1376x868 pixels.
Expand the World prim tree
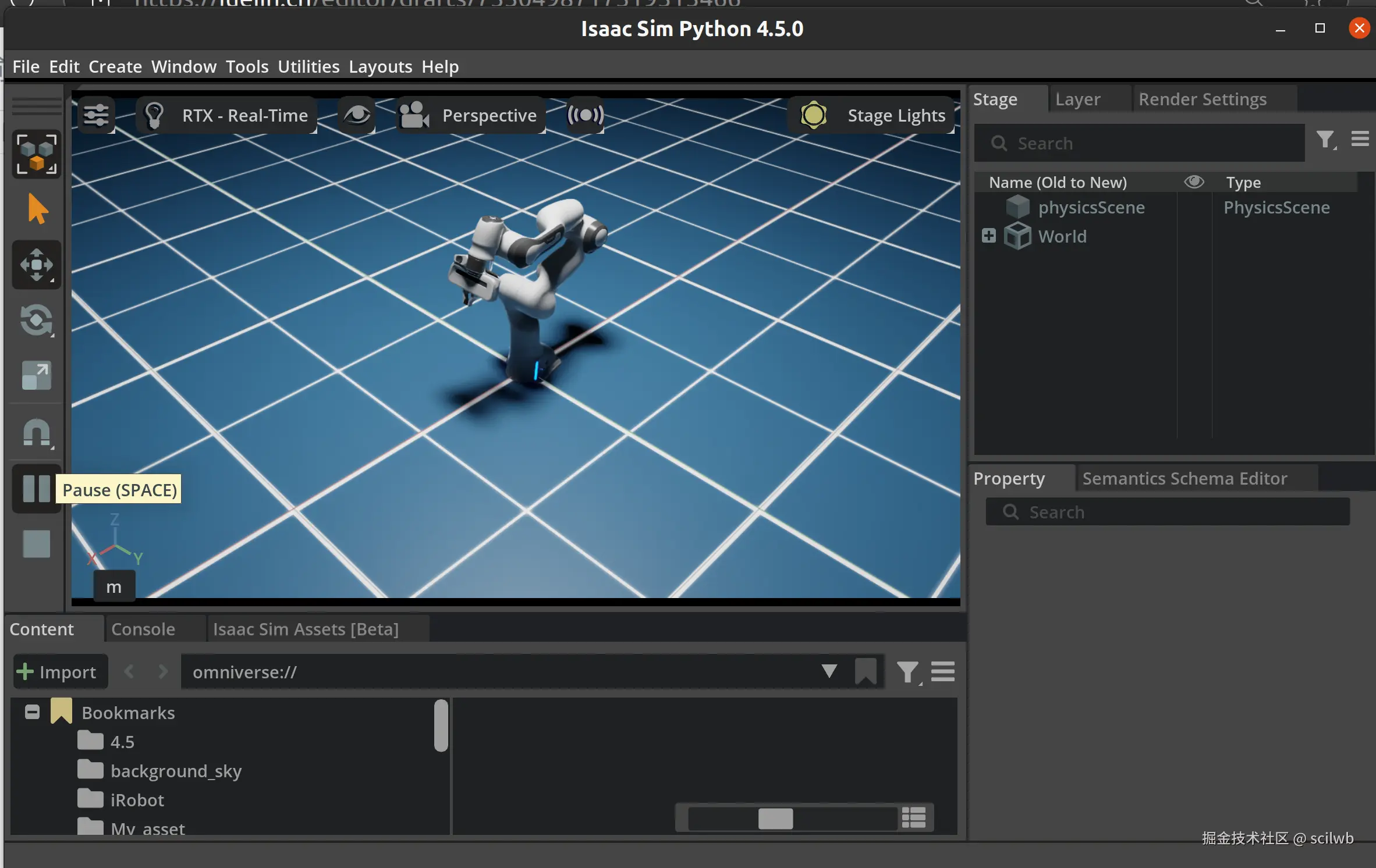pyautogui.click(x=988, y=236)
